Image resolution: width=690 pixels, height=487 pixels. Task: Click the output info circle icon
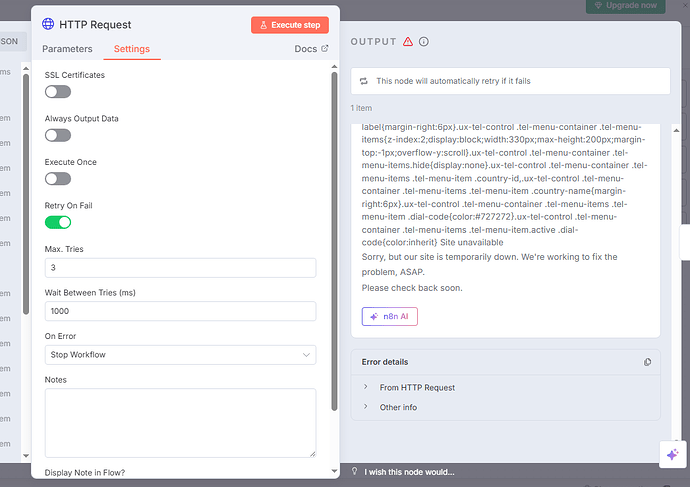[424, 41]
